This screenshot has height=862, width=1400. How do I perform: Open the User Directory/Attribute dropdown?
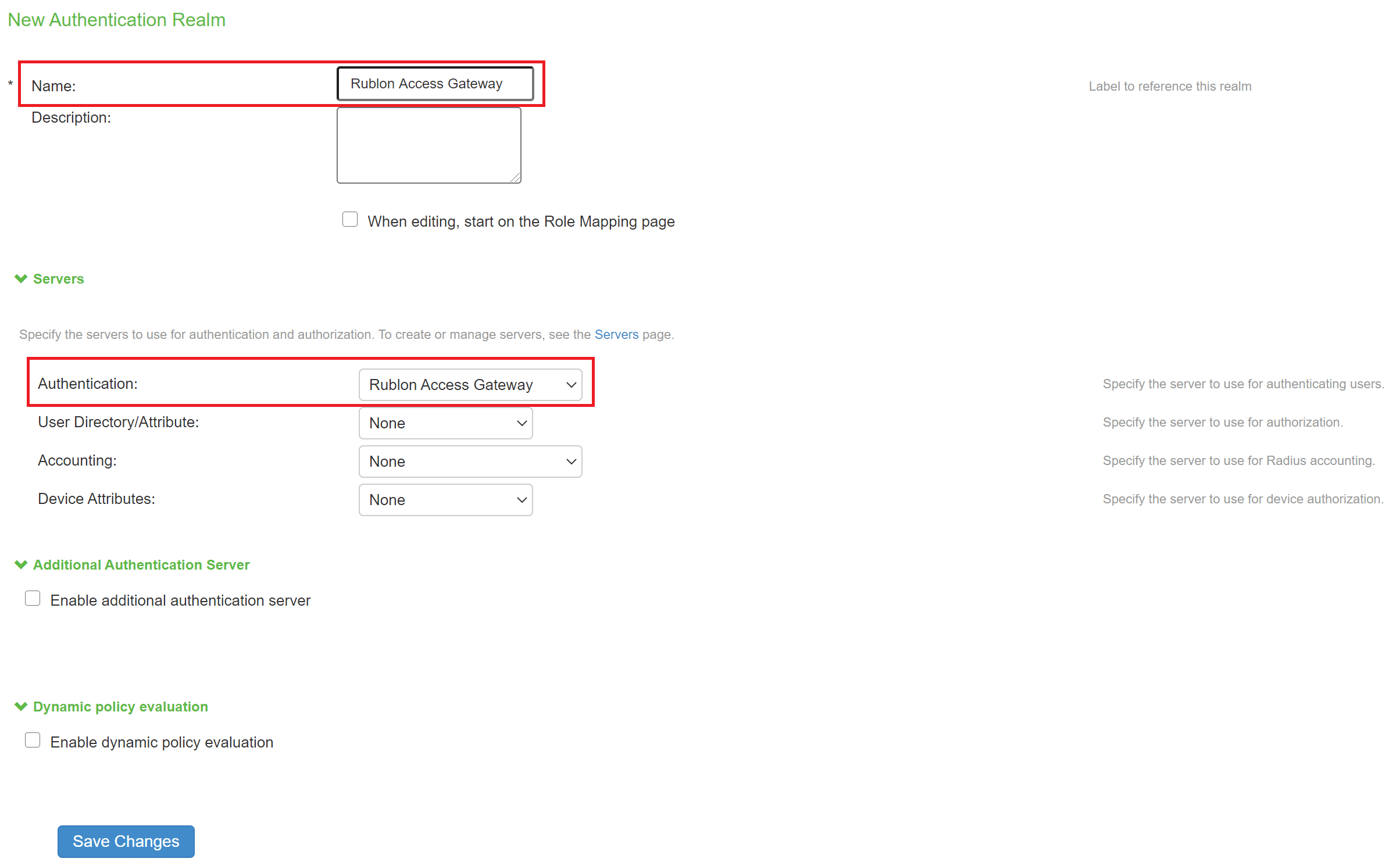[445, 423]
